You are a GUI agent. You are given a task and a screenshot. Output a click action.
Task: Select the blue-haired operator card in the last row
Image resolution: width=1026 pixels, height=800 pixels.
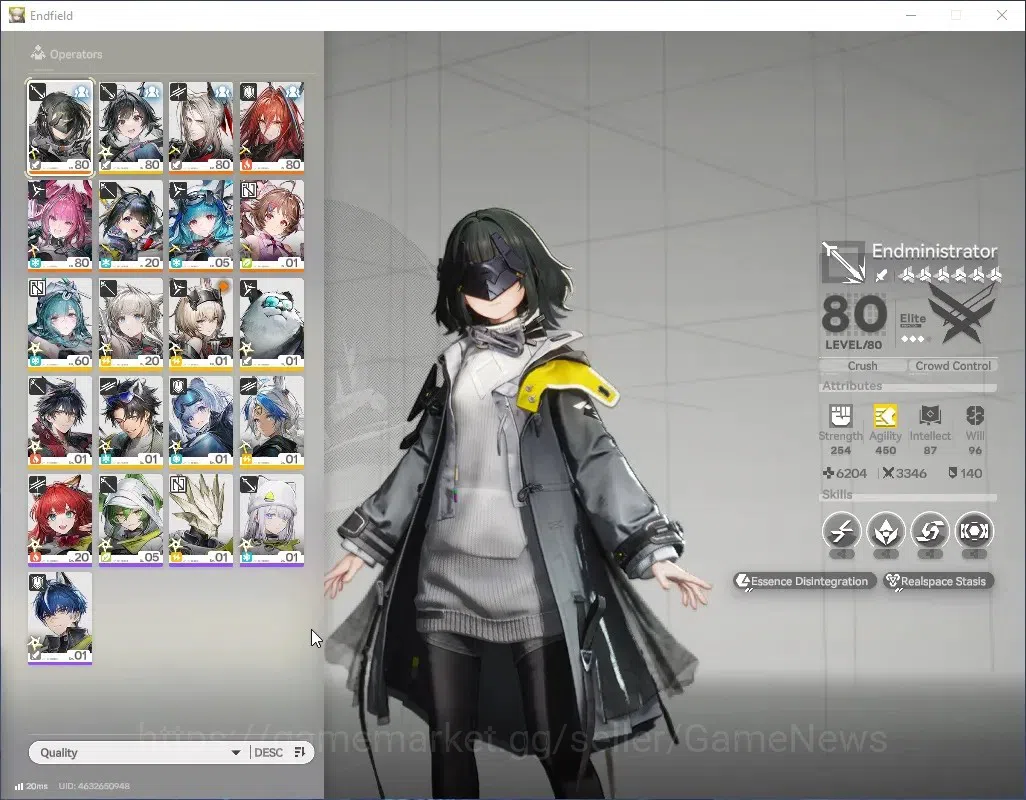pos(60,617)
